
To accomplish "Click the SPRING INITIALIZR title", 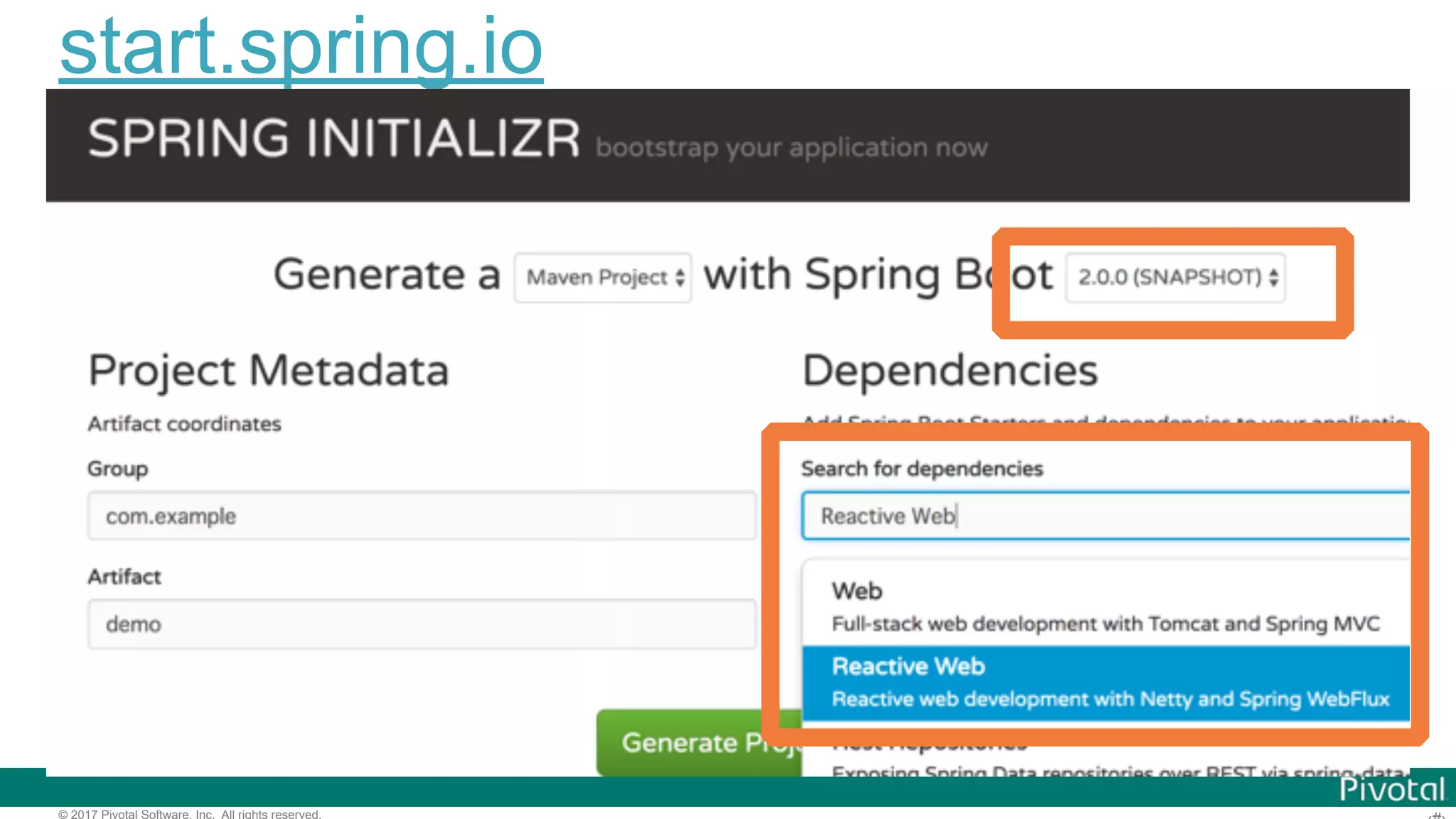I will coord(334,138).
